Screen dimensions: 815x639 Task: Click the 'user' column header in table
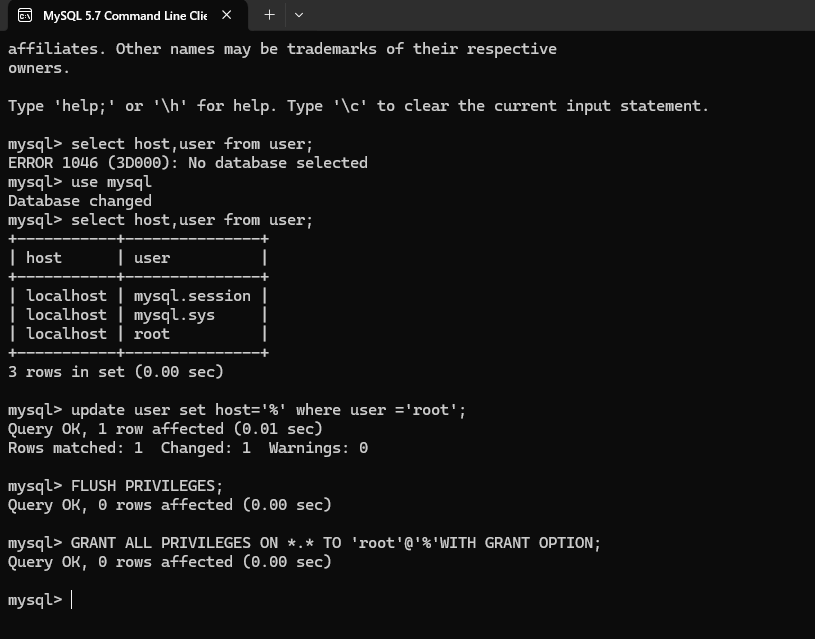point(152,258)
